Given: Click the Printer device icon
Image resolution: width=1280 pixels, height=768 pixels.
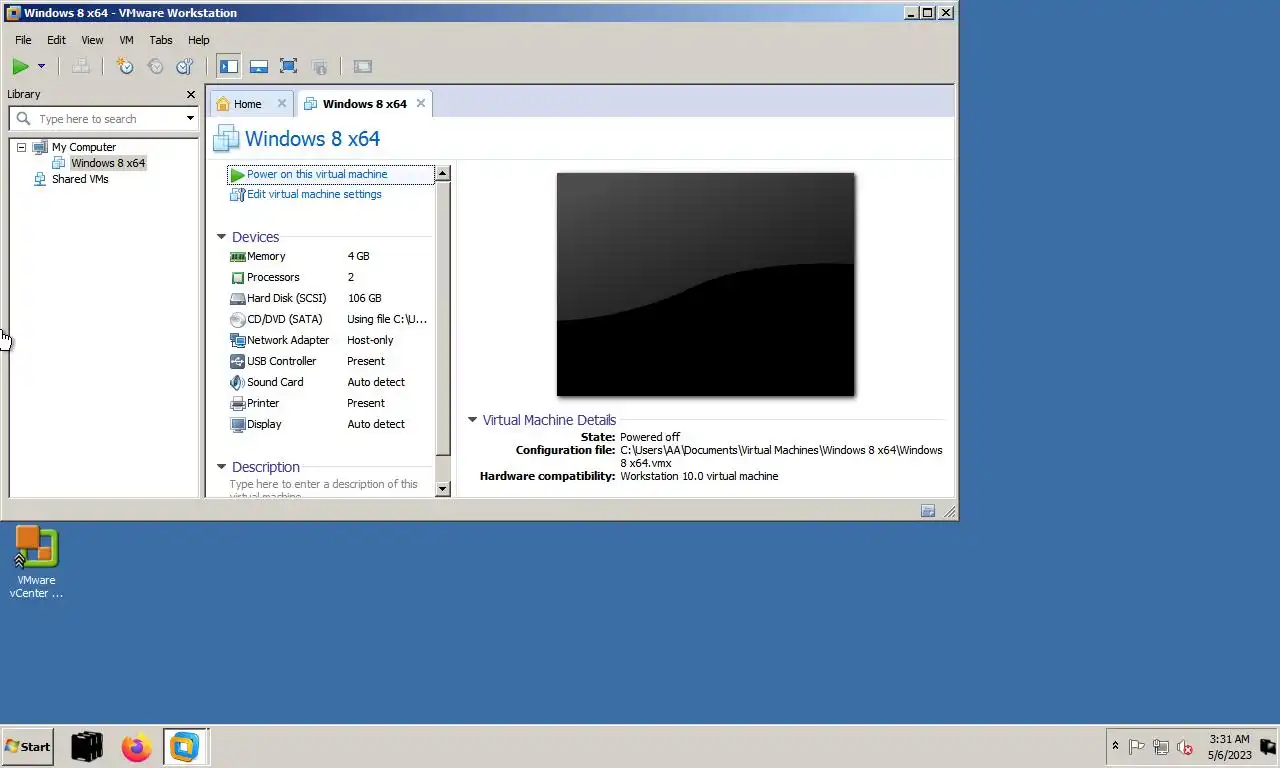Looking at the screenshot, I should pos(237,404).
